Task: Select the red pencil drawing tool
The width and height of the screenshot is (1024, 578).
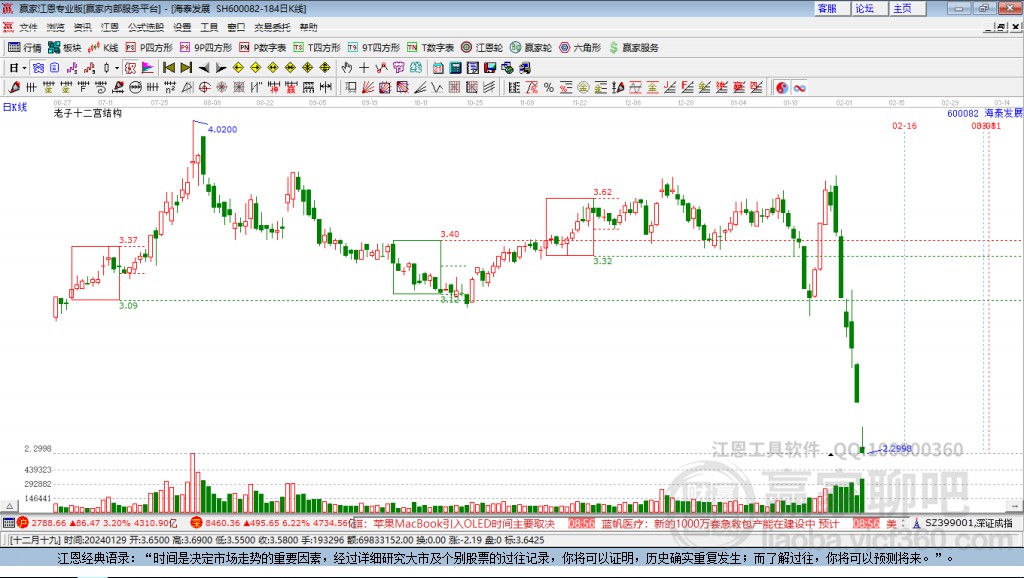Action: point(14,87)
